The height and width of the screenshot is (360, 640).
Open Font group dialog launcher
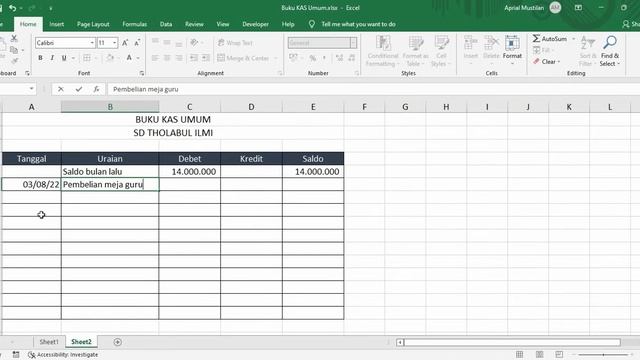[x=142, y=73]
